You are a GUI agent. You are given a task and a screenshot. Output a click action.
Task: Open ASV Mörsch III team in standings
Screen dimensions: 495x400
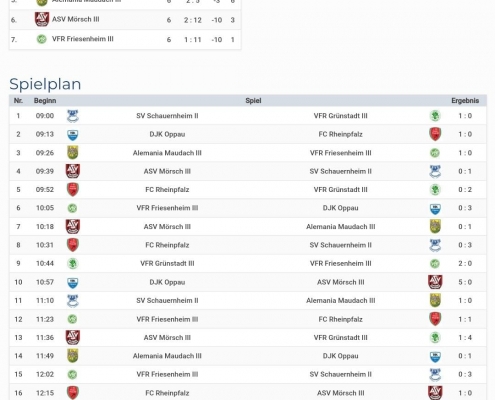(76, 19)
